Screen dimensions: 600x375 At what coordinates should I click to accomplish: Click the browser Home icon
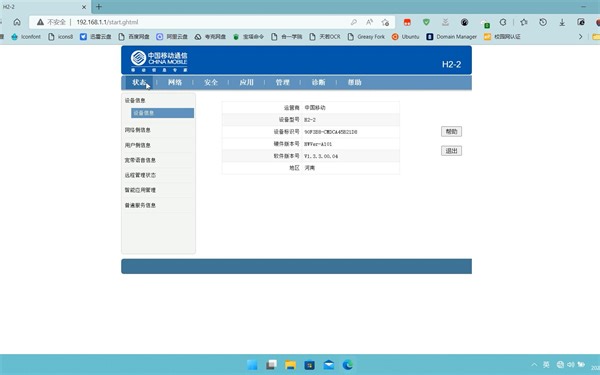17,22
